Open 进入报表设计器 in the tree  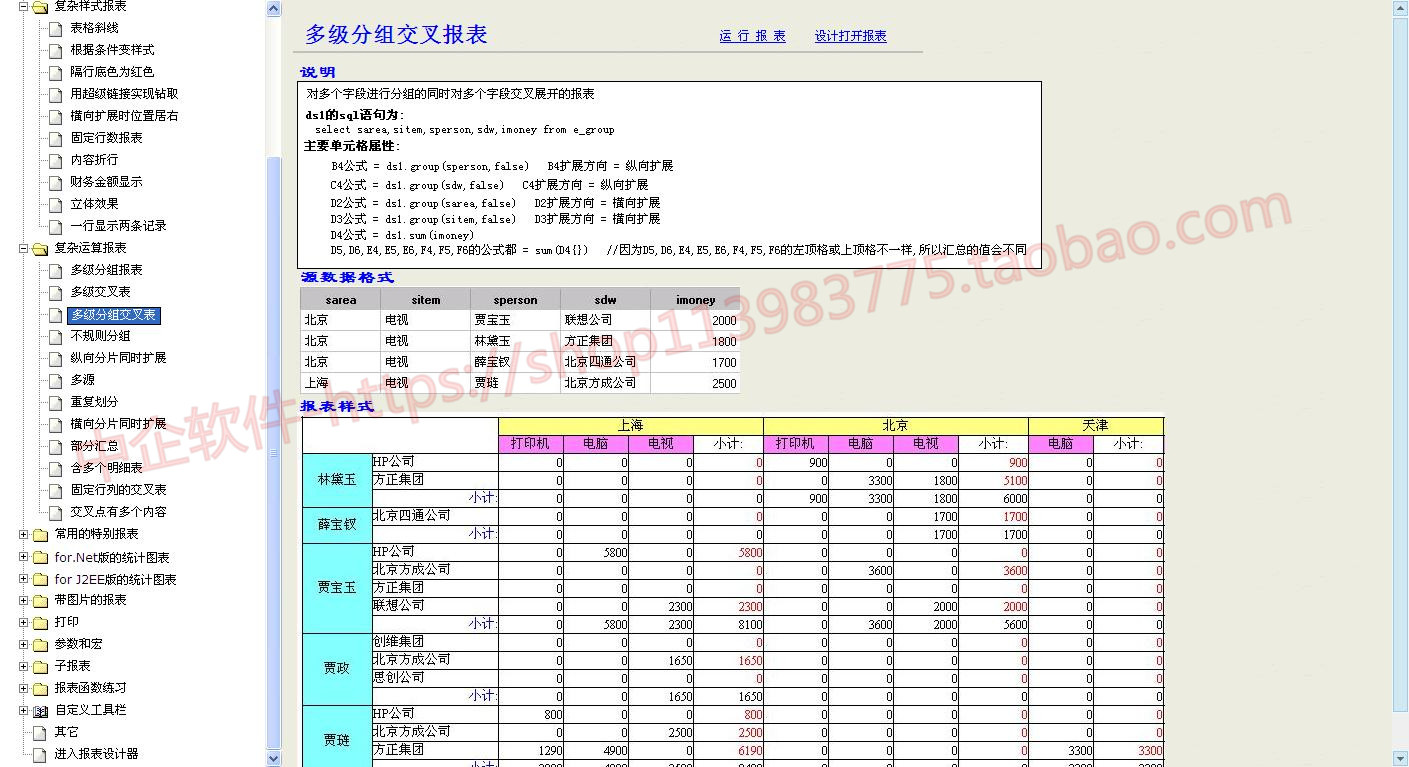(96, 754)
